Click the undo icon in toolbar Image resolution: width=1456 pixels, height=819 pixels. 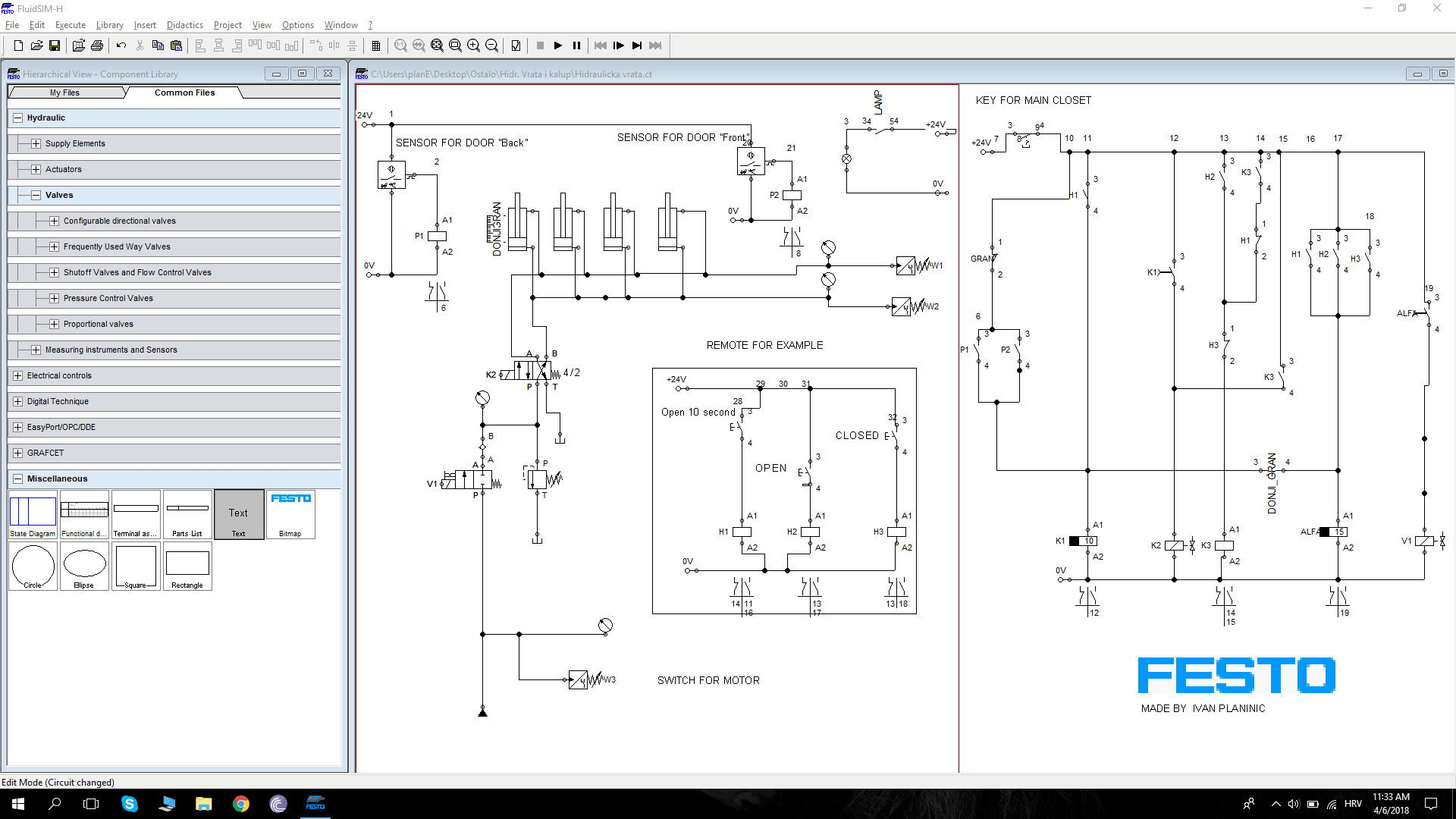pyautogui.click(x=120, y=45)
